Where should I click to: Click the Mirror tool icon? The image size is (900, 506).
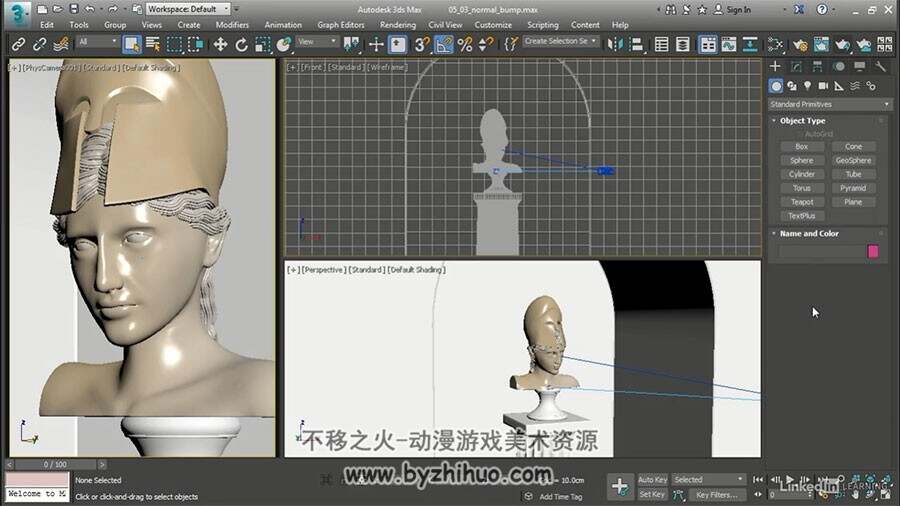[x=615, y=44]
